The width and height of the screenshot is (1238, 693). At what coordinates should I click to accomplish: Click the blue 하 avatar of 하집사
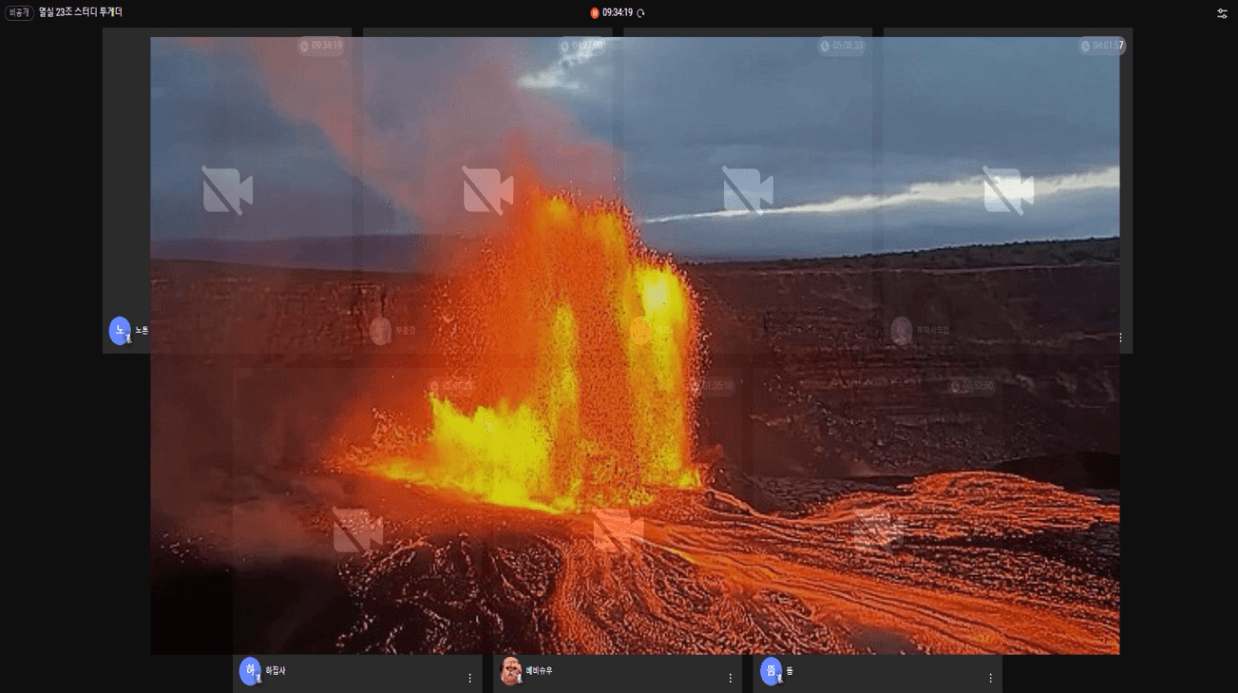point(250,671)
